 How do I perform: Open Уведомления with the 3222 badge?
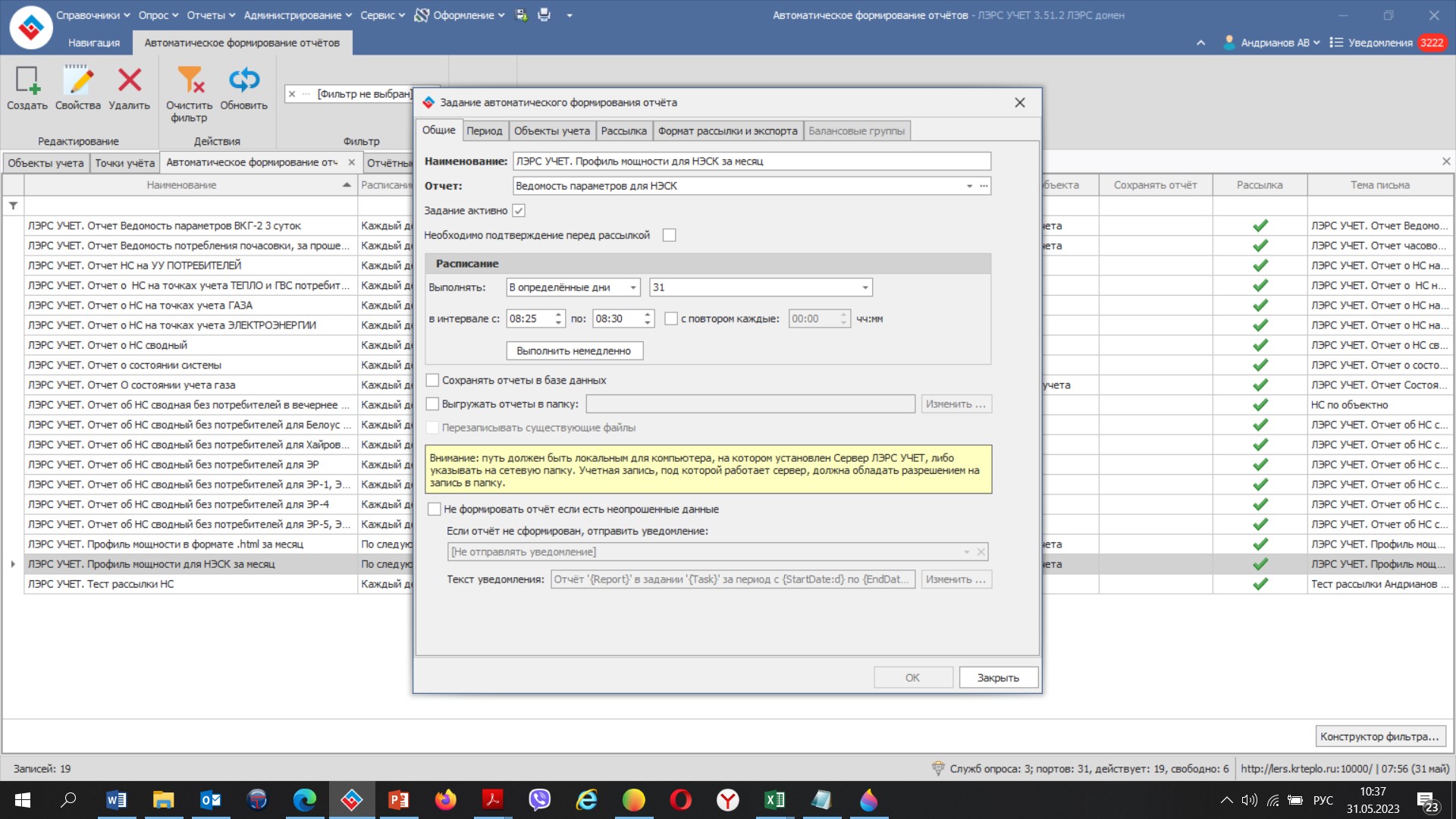click(x=1389, y=42)
